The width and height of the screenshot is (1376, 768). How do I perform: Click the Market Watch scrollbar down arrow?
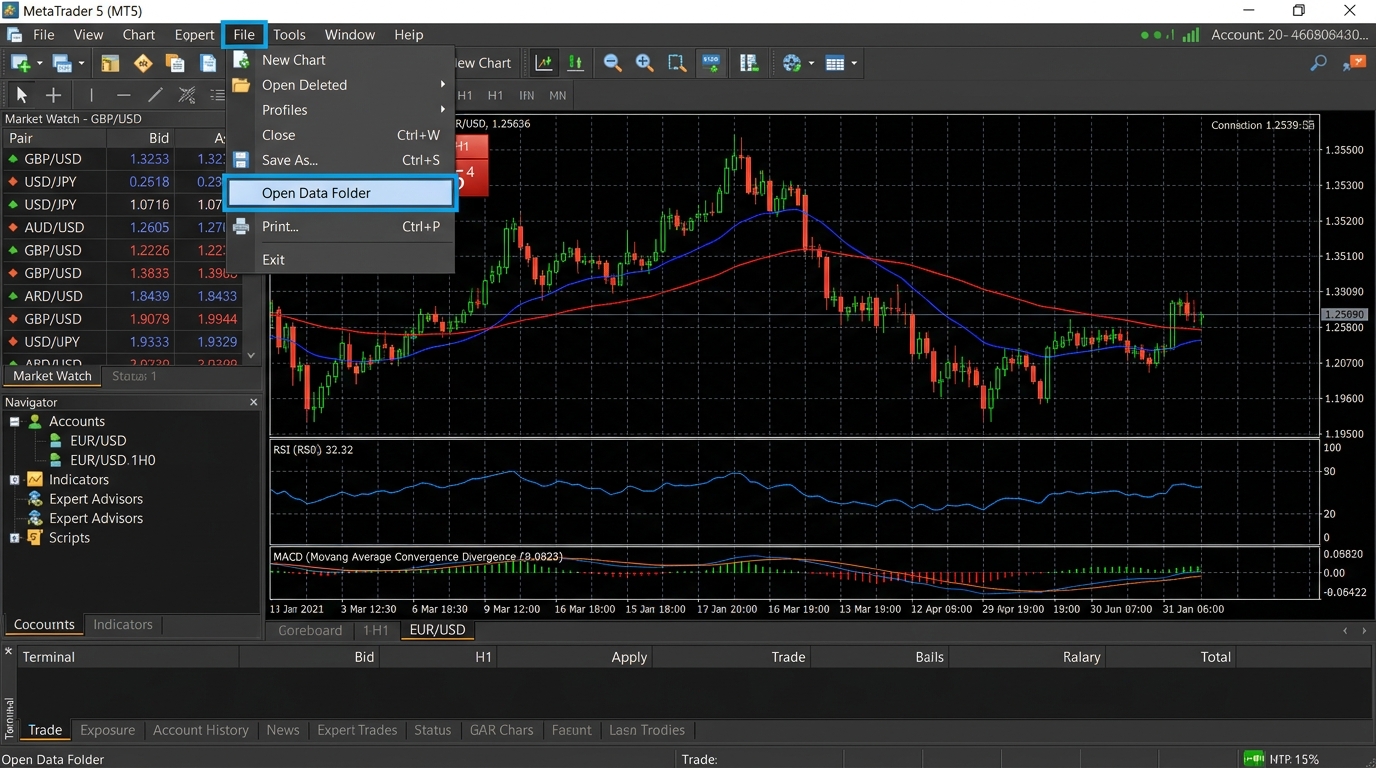(x=251, y=355)
